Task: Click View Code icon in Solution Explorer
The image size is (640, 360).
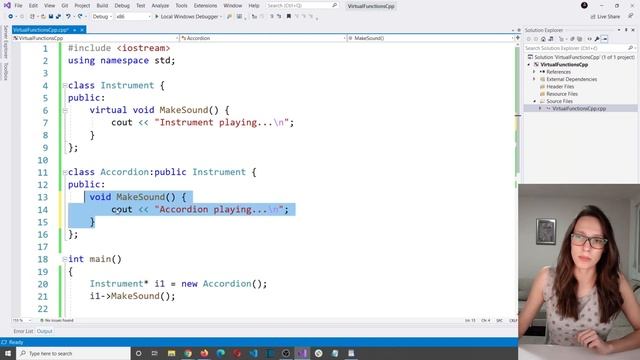Action: click(x=589, y=39)
